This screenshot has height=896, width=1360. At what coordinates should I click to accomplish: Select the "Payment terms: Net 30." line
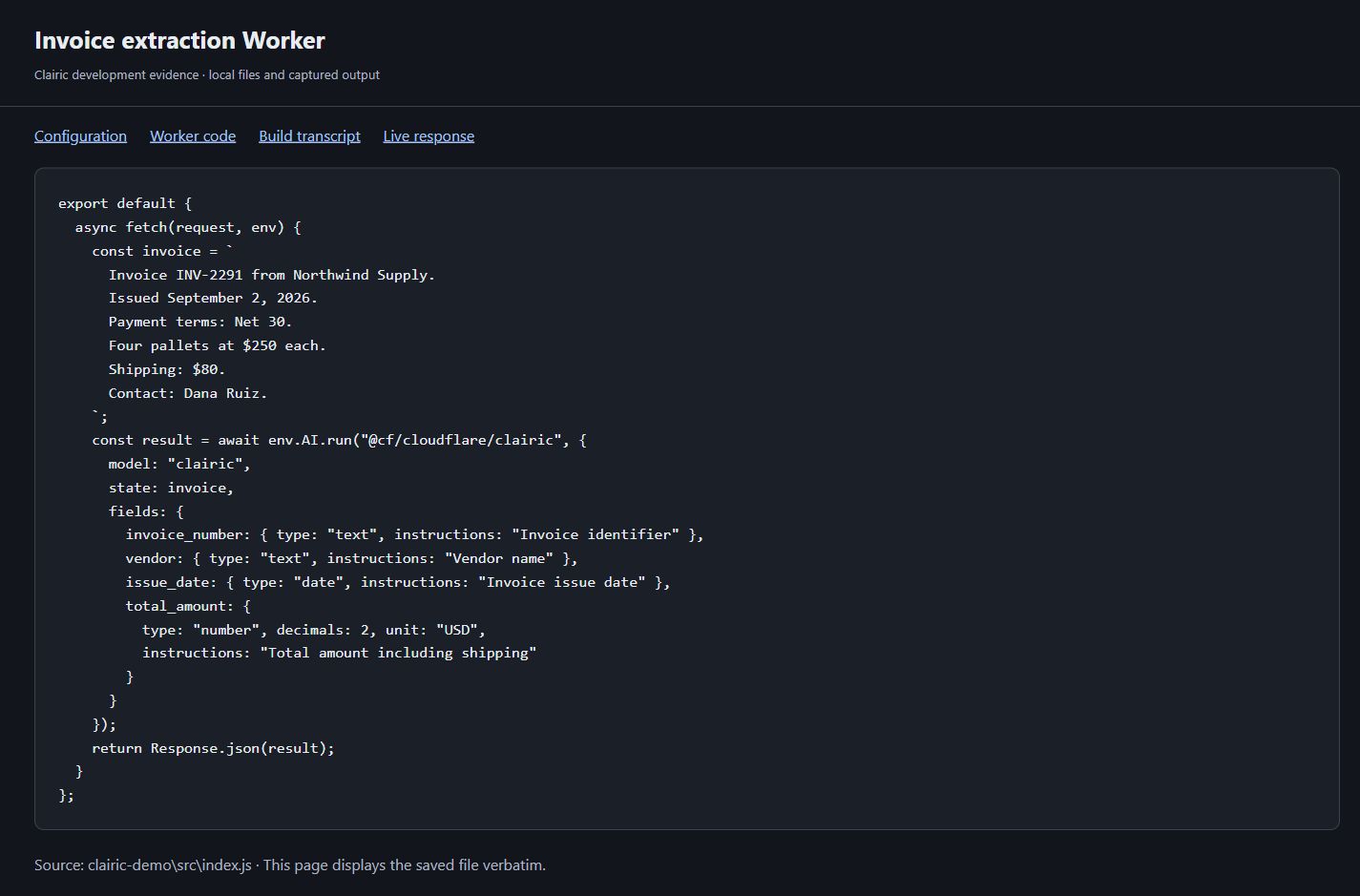200,322
